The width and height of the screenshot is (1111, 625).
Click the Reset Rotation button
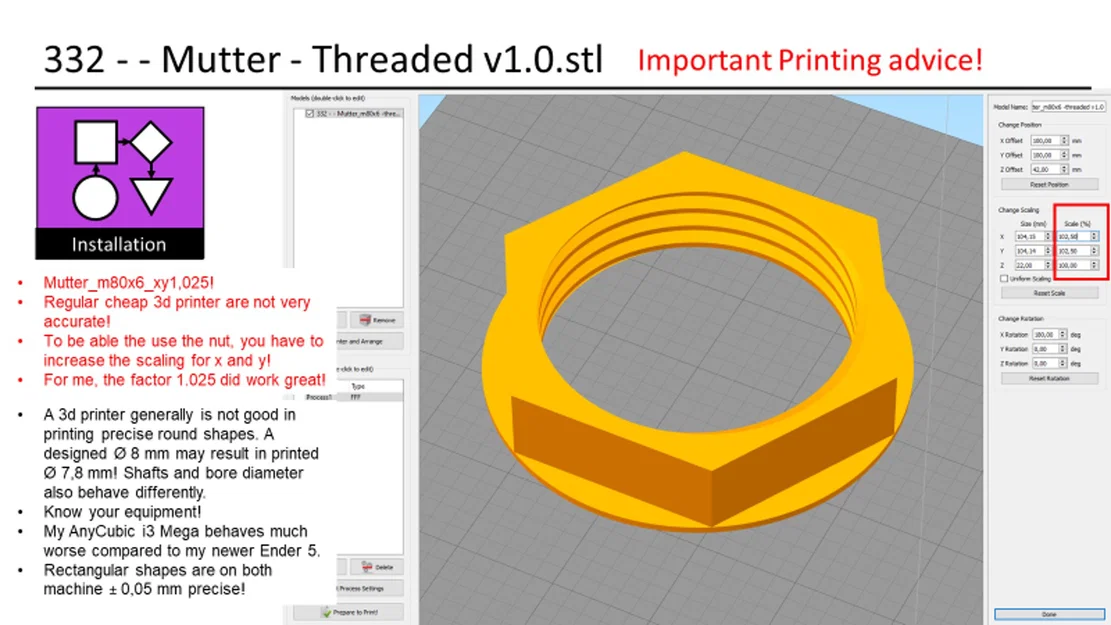click(x=1049, y=378)
